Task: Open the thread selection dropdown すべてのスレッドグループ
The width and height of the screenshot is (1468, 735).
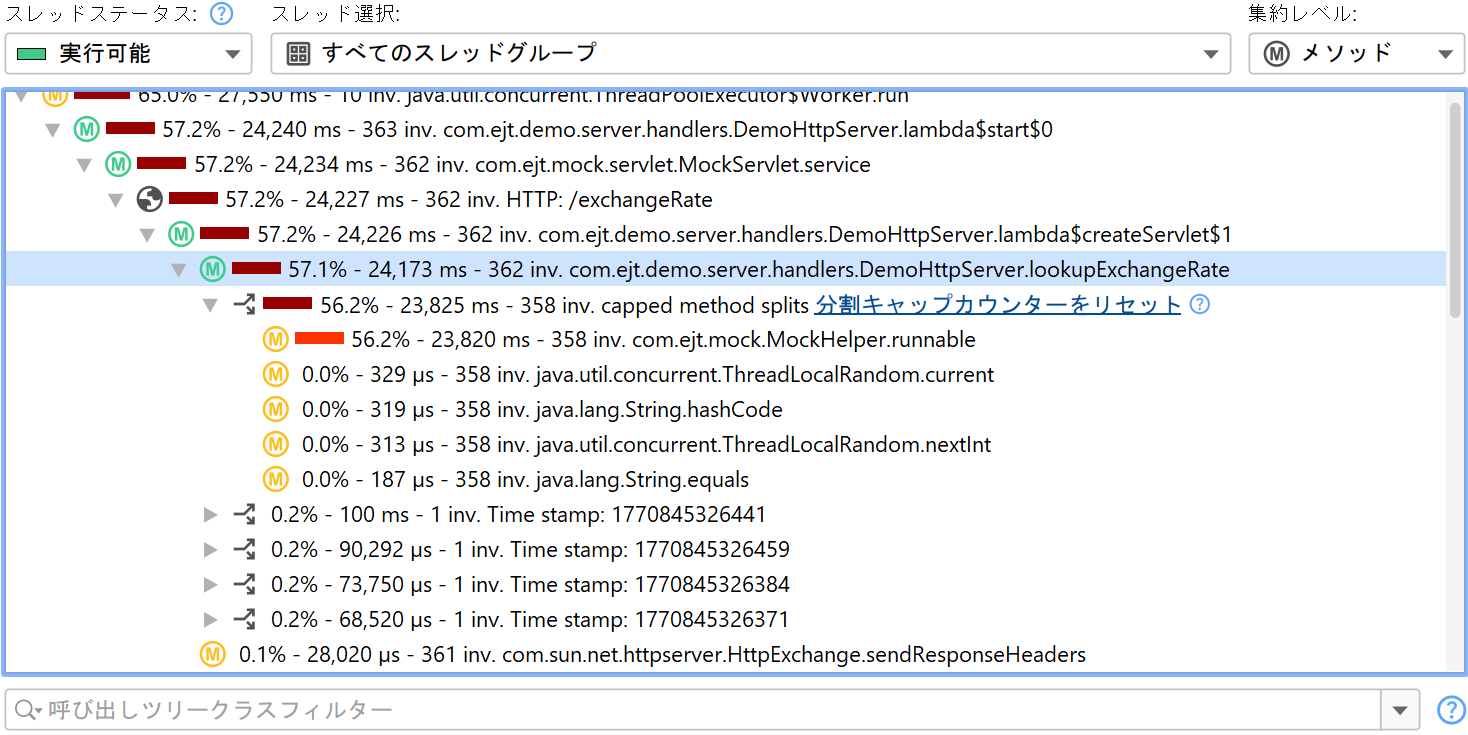Action: coord(750,54)
